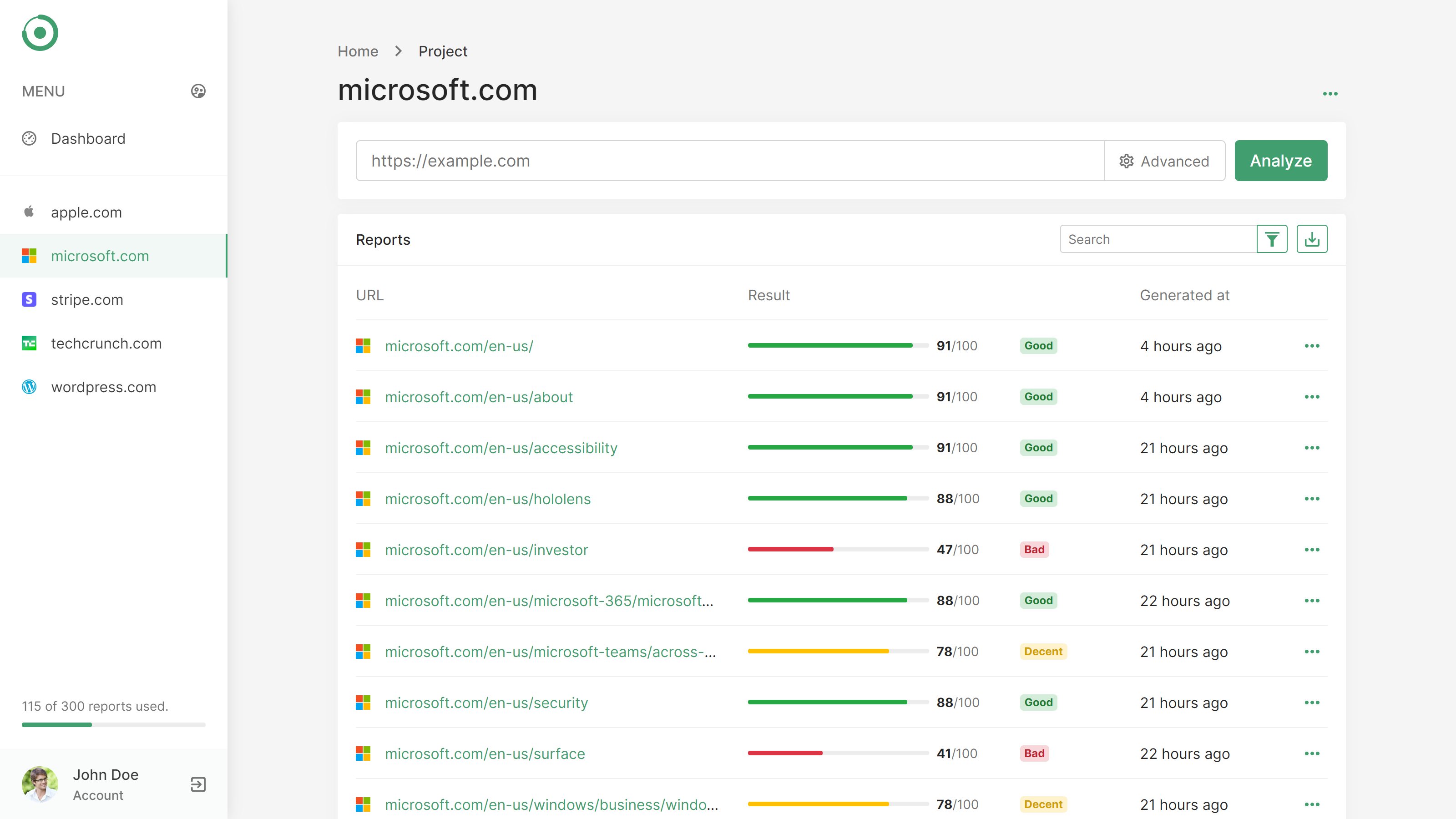The height and width of the screenshot is (819, 1456).
Task: Open options menu for en-us/hololens row
Action: point(1312,499)
